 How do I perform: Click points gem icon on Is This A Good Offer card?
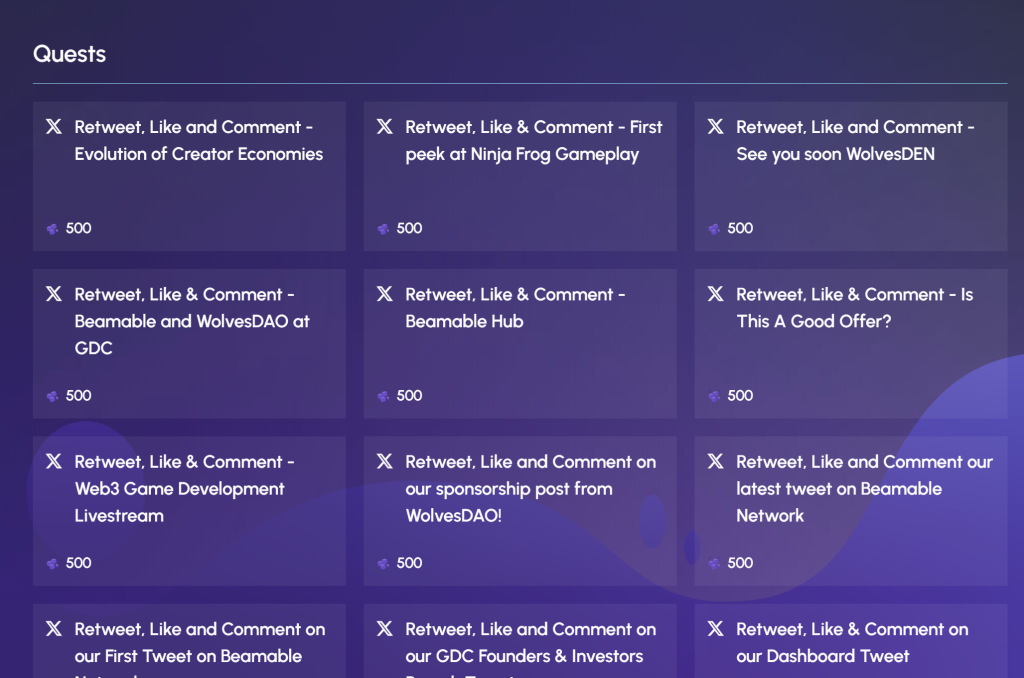click(714, 396)
